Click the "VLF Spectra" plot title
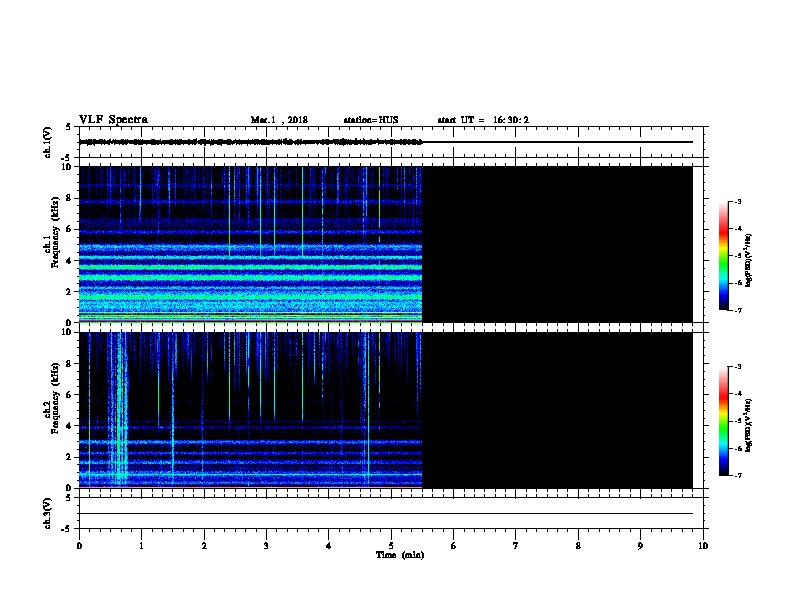This screenshot has width=792, height=612. tap(113, 120)
